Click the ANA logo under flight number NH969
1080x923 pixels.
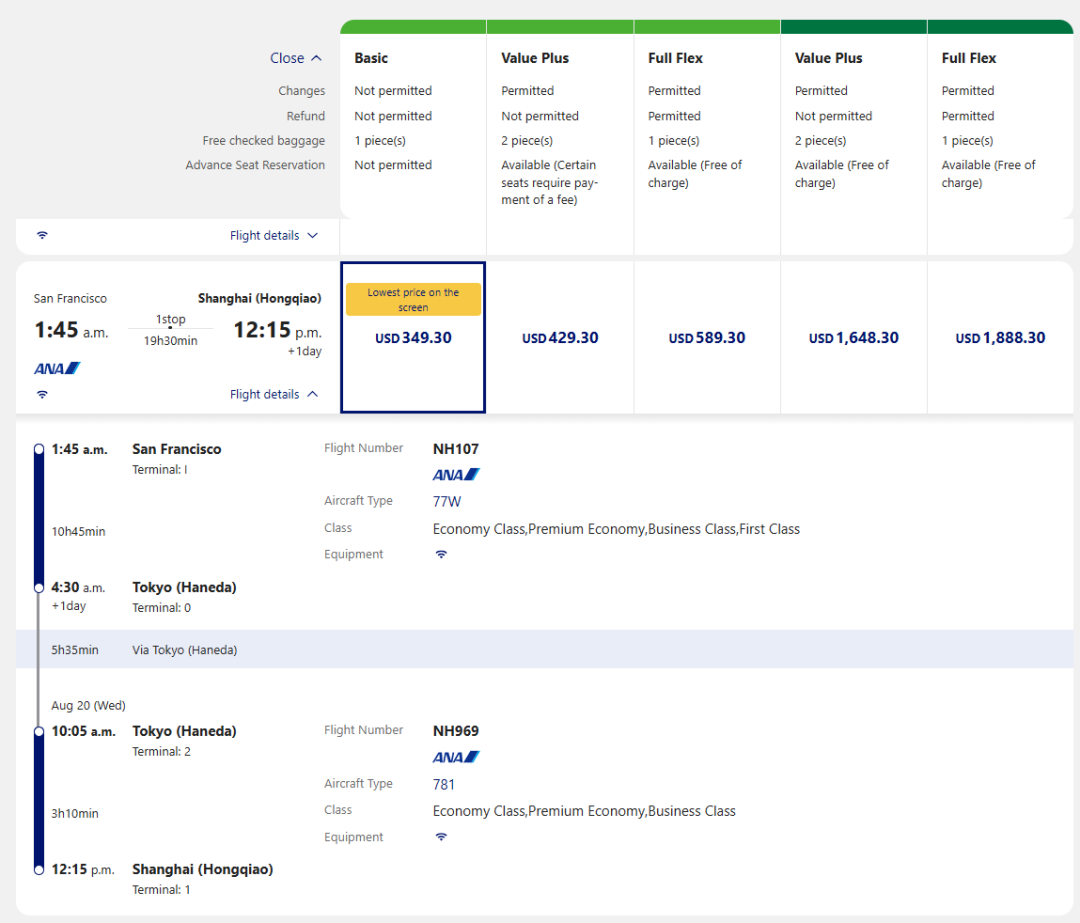[456, 757]
